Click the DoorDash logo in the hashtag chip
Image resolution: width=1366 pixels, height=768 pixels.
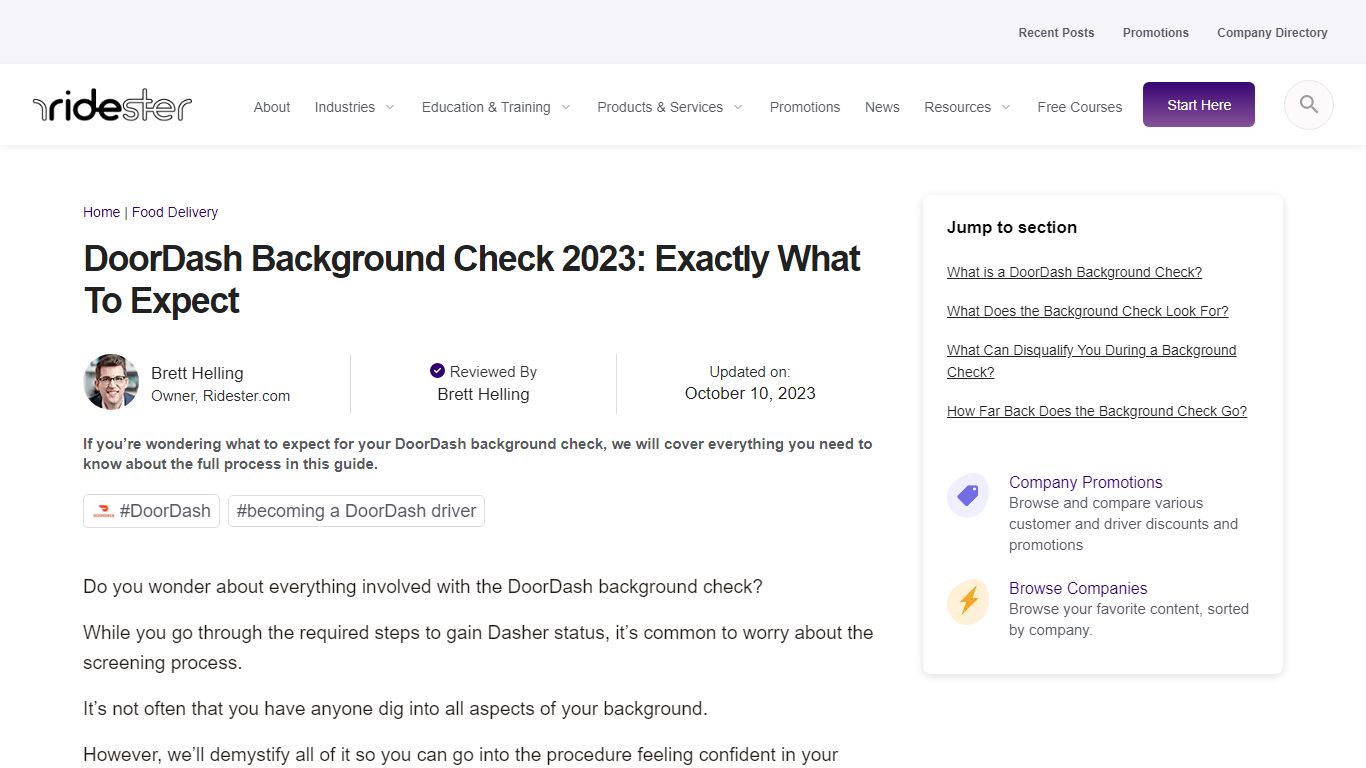click(103, 511)
